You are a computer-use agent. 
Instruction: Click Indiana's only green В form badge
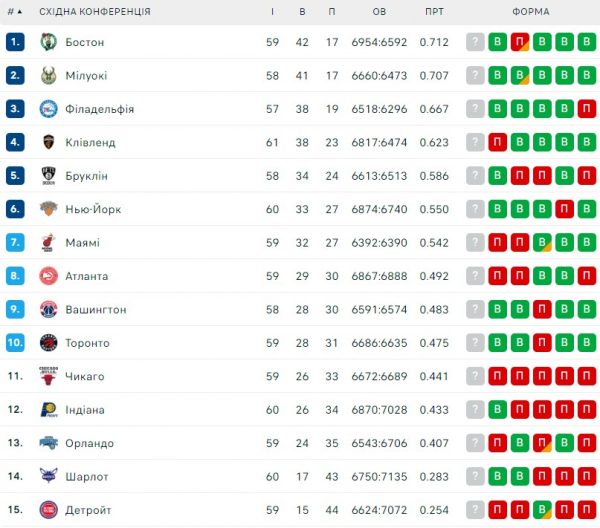pyautogui.click(x=497, y=409)
